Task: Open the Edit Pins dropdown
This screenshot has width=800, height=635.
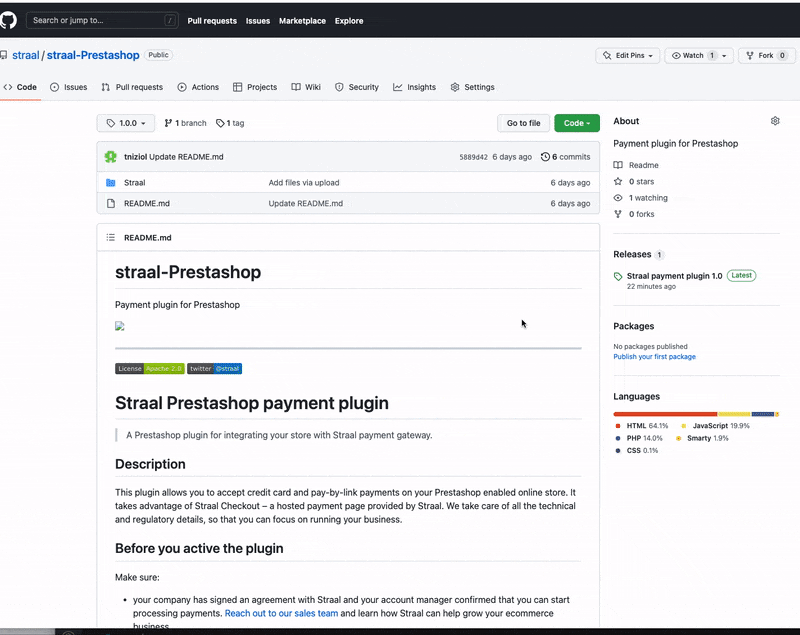Action: (x=628, y=56)
